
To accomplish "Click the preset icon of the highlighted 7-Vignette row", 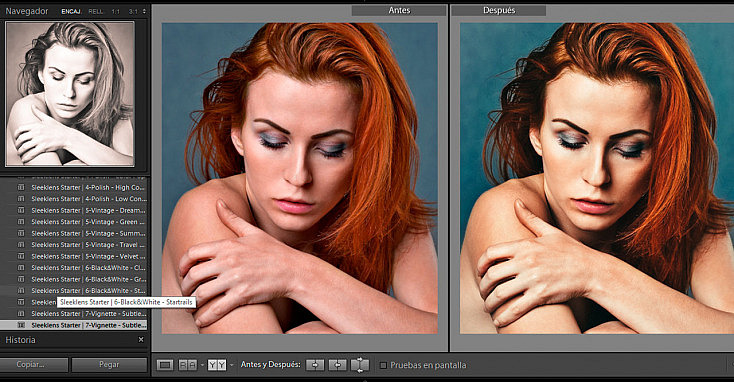I will [21, 325].
